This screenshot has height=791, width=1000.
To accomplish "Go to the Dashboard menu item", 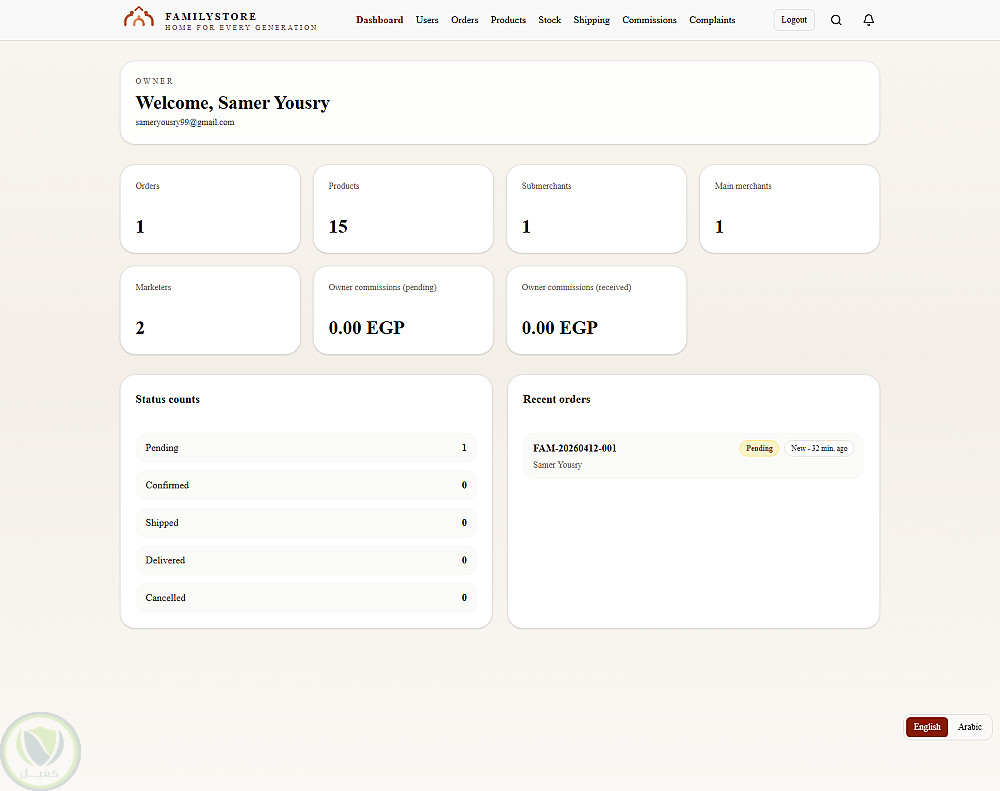I will coord(379,20).
